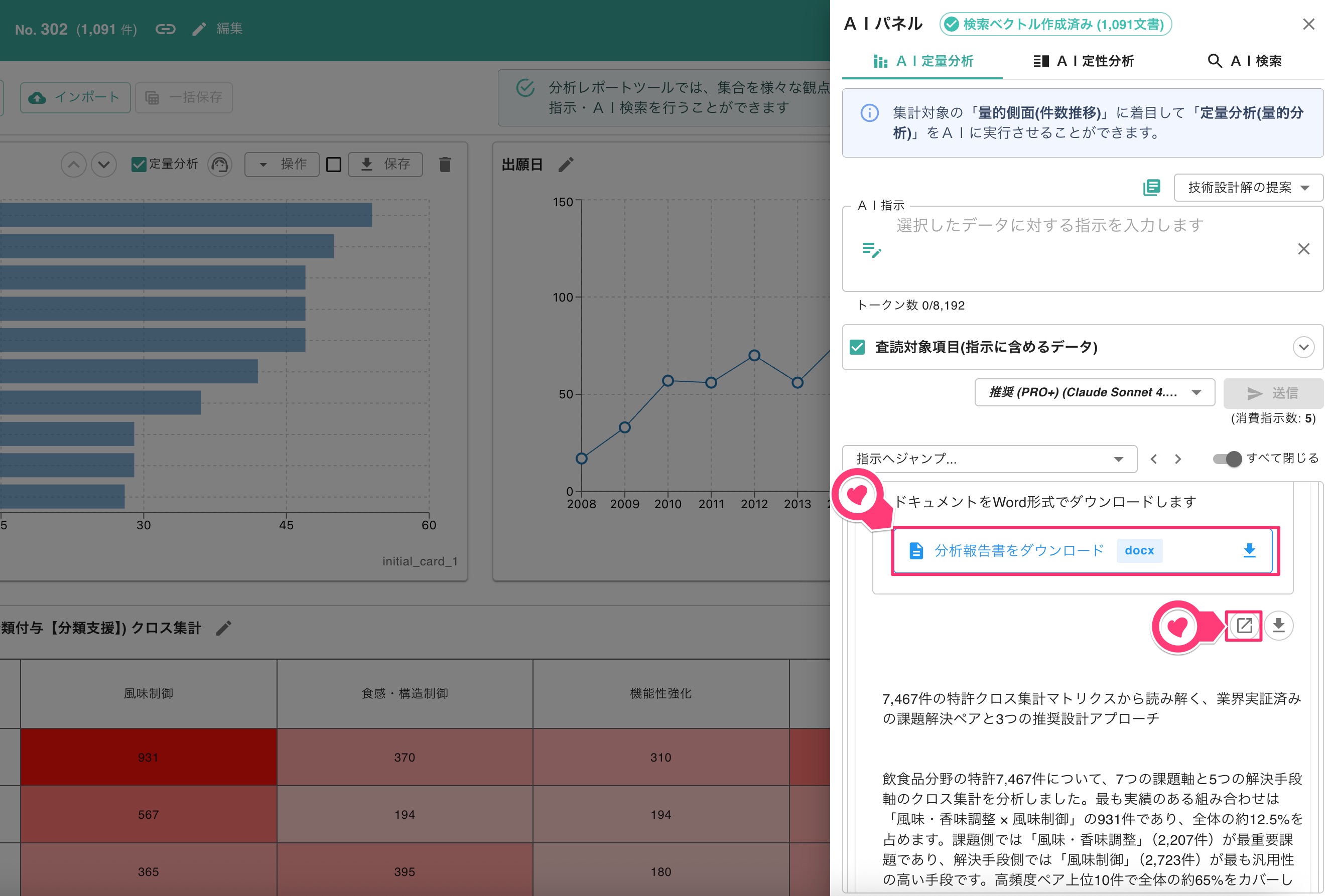Image resolution: width=1332 pixels, height=896 pixels.
Task: Go to next instruction with right chevron
Action: (x=1177, y=459)
